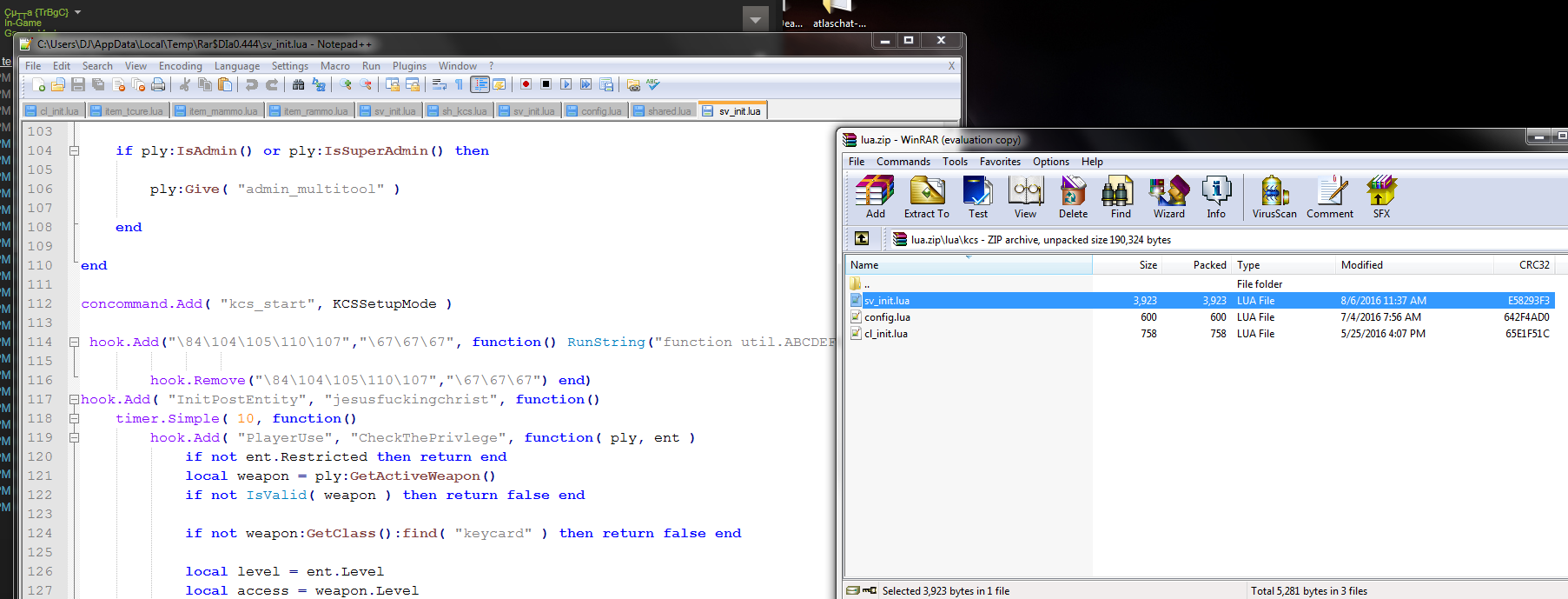This screenshot has width=1568, height=599.
Task: Click the VirusScan icon in WinRAR
Action: (x=1274, y=196)
